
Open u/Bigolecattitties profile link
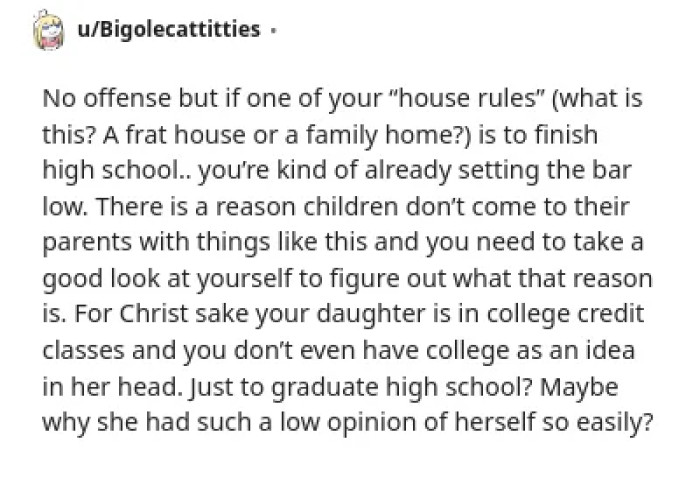point(169,29)
